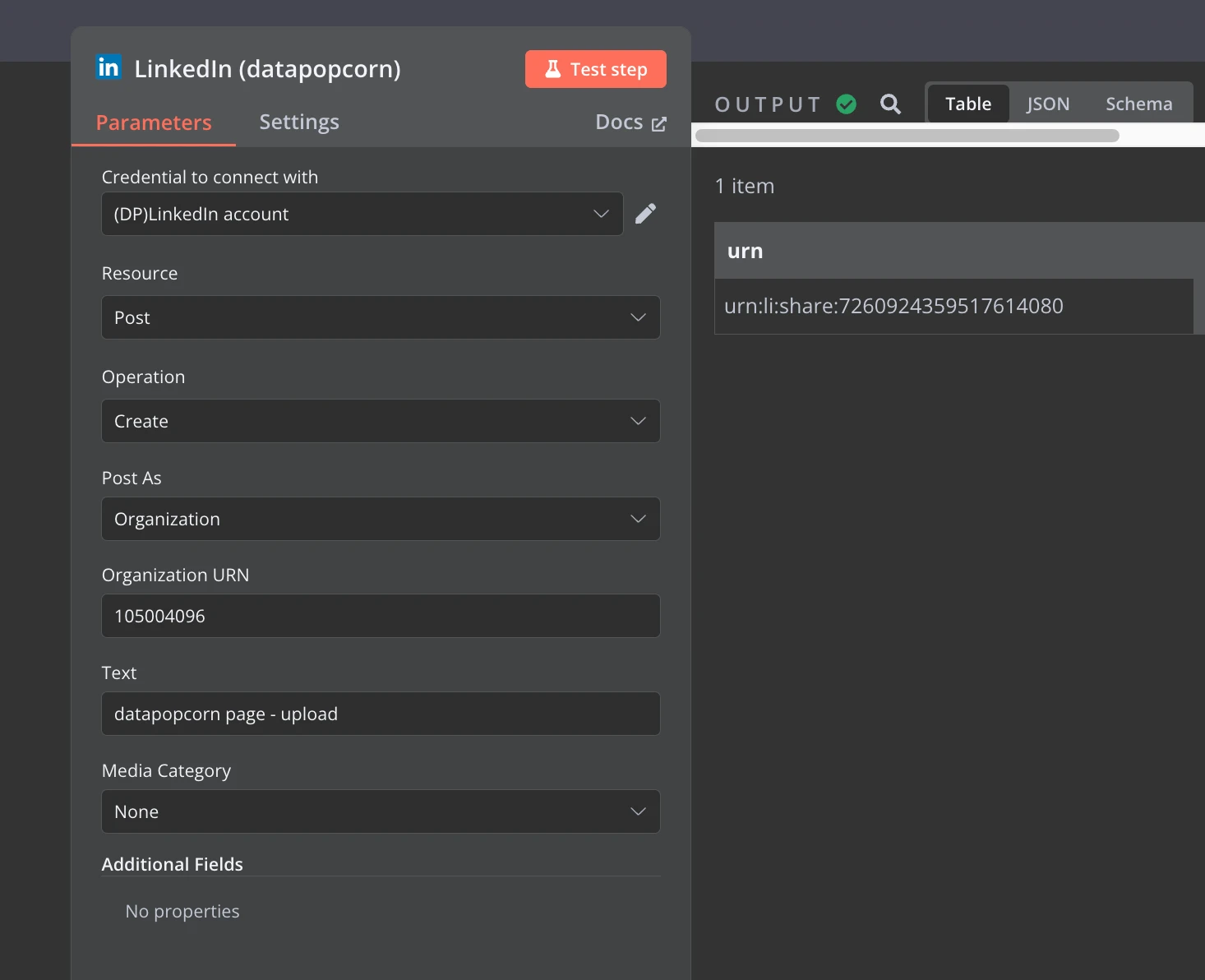Switch to the Settings tab

299,122
